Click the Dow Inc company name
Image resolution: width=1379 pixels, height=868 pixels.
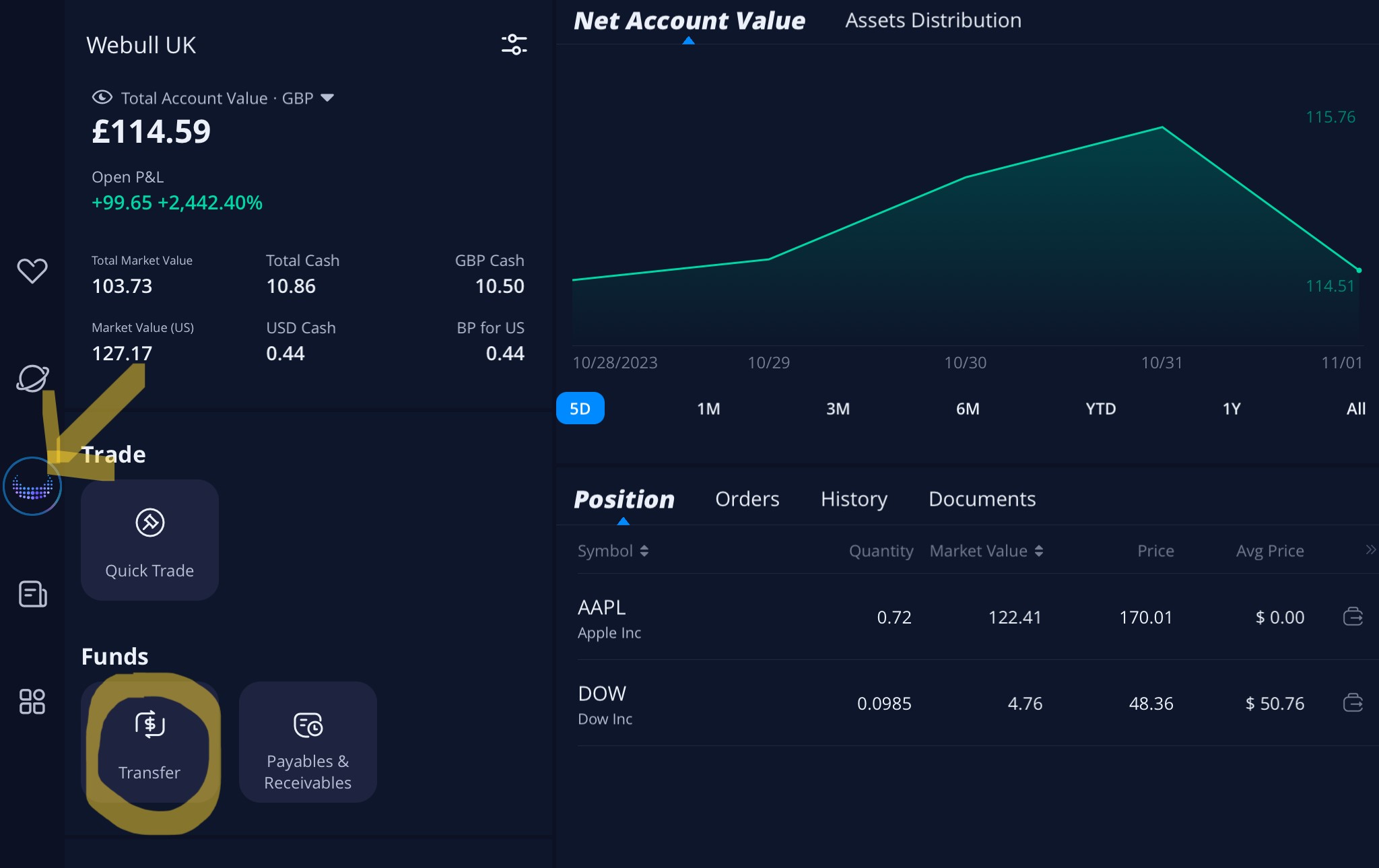click(x=605, y=719)
